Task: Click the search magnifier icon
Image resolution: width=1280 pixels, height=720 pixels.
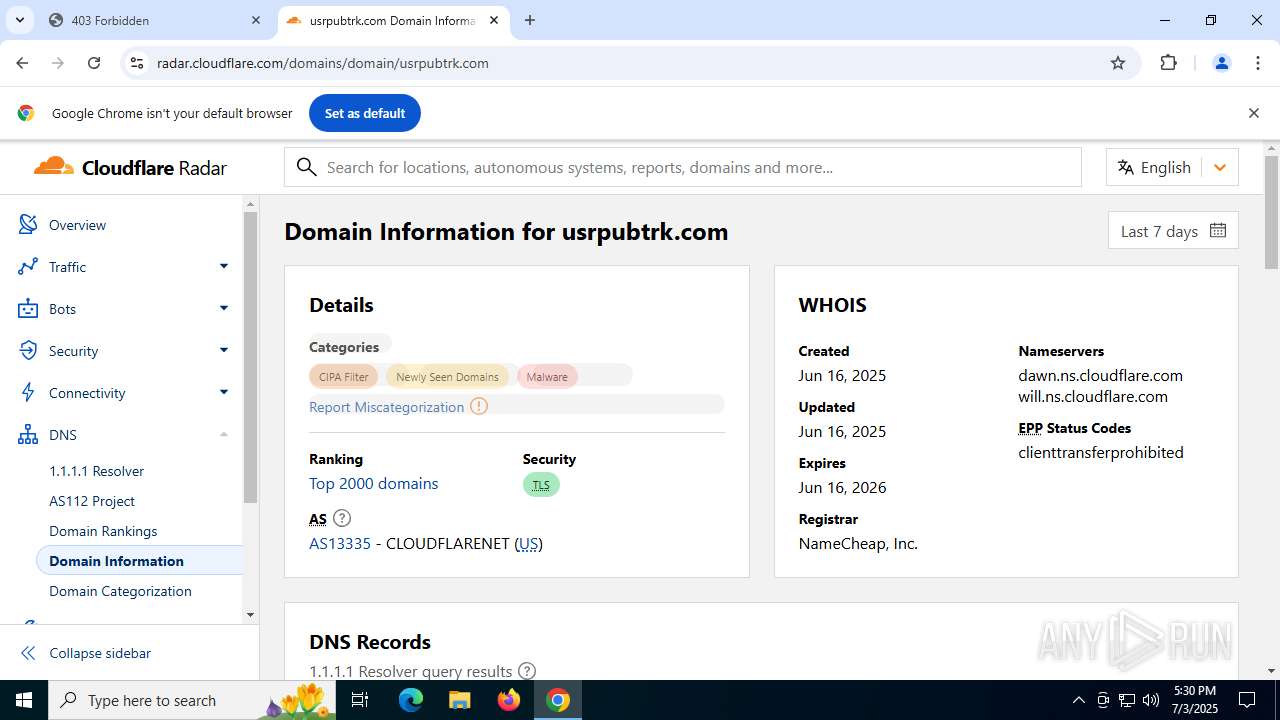Action: (x=307, y=167)
